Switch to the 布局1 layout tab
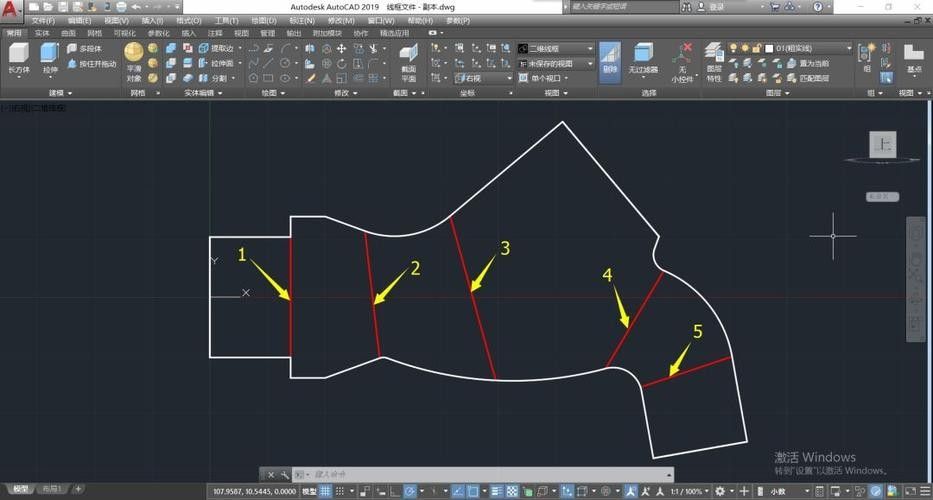 pyautogui.click(x=54, y=489)
